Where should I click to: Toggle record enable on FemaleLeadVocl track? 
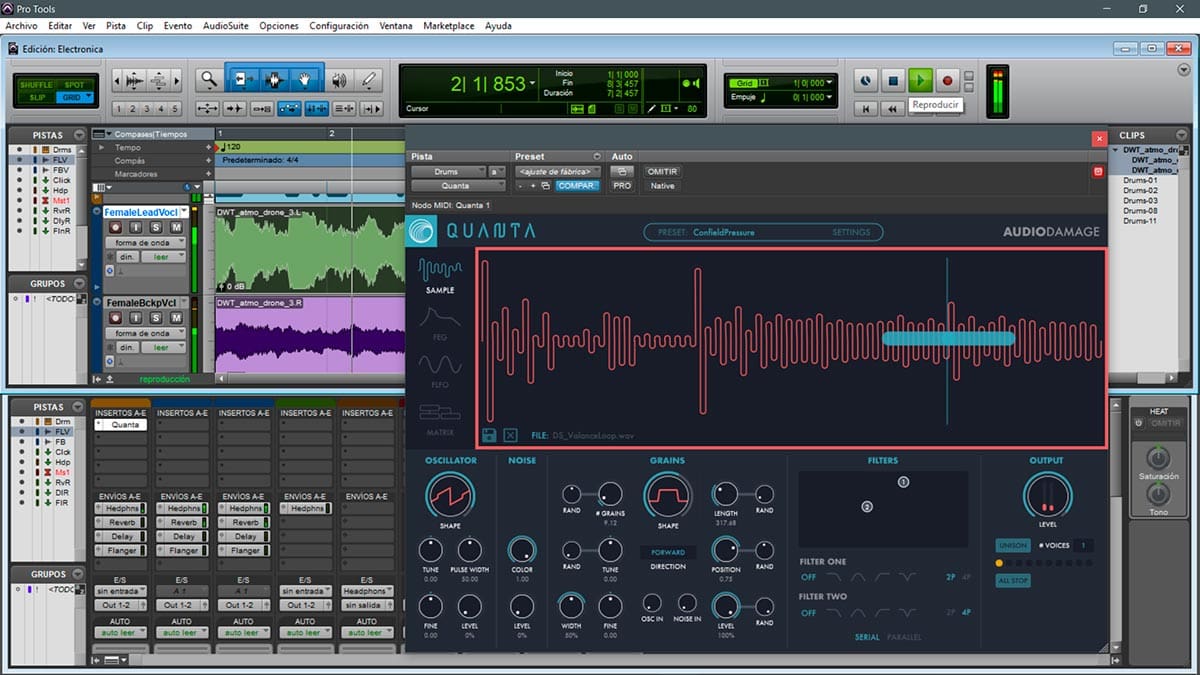117,228
